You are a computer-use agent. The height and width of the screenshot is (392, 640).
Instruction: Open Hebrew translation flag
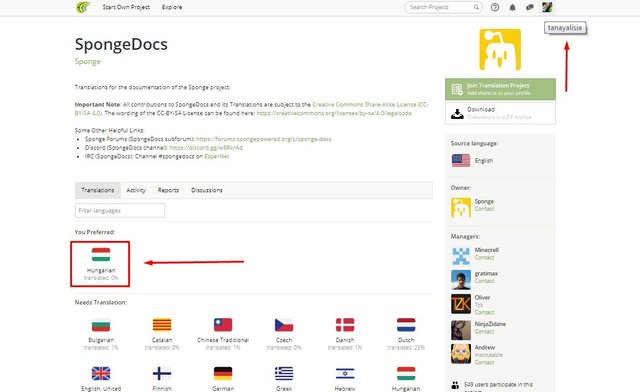[345, 373]
